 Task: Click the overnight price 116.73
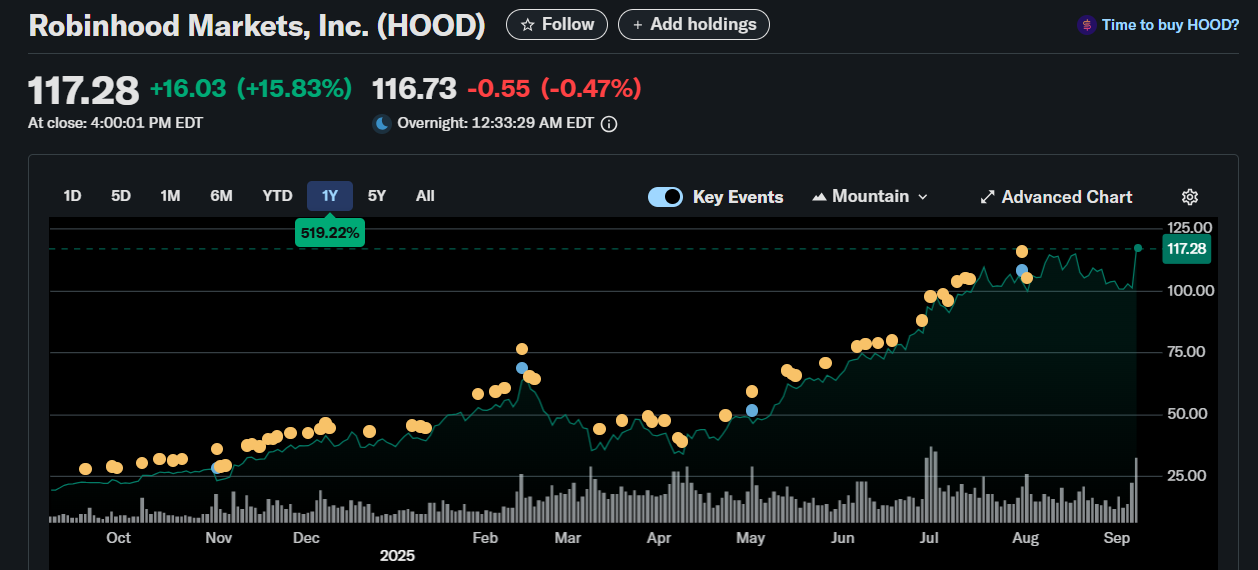click(414, 88)
